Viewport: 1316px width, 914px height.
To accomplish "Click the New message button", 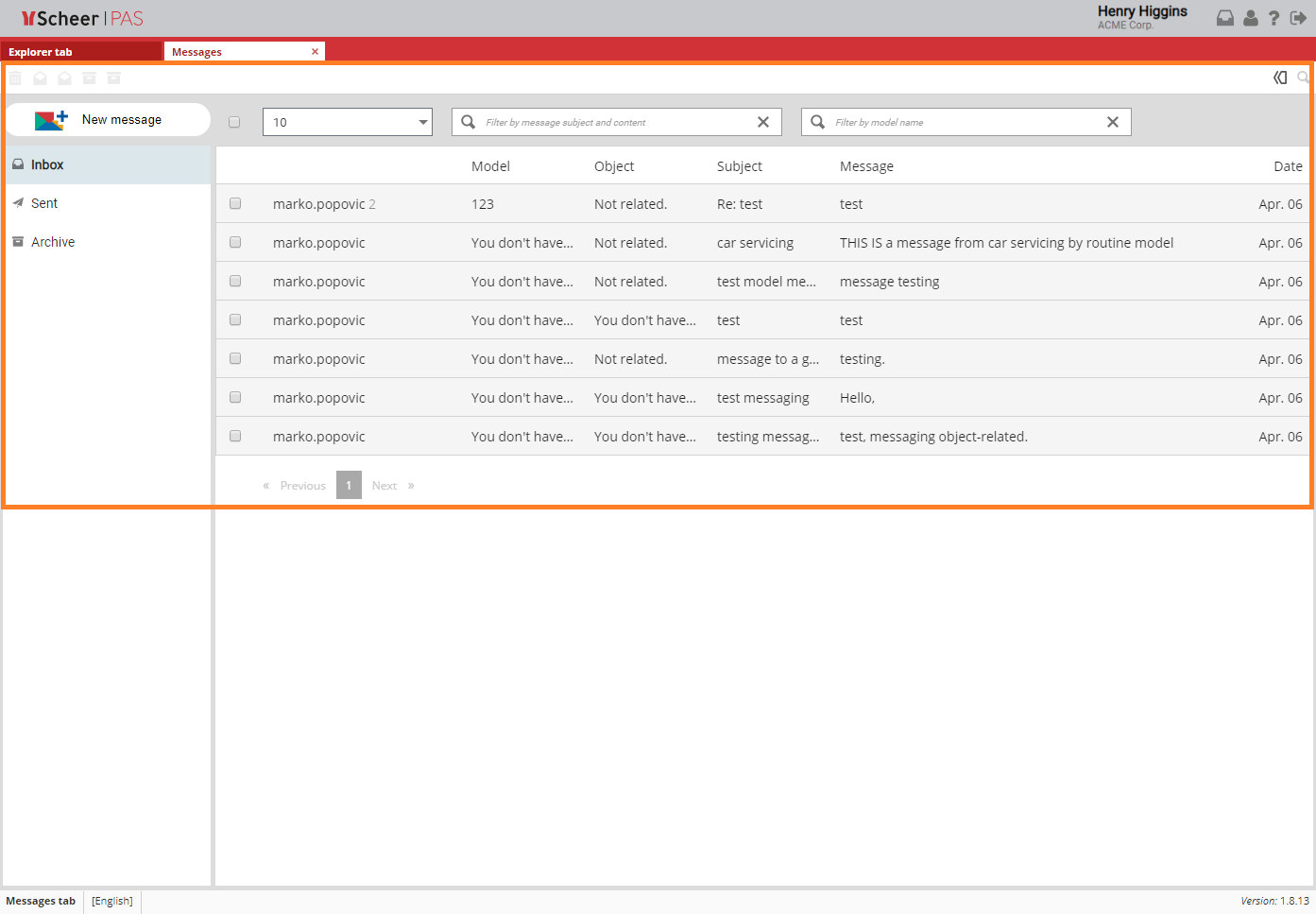I will [x=108, y=119].
